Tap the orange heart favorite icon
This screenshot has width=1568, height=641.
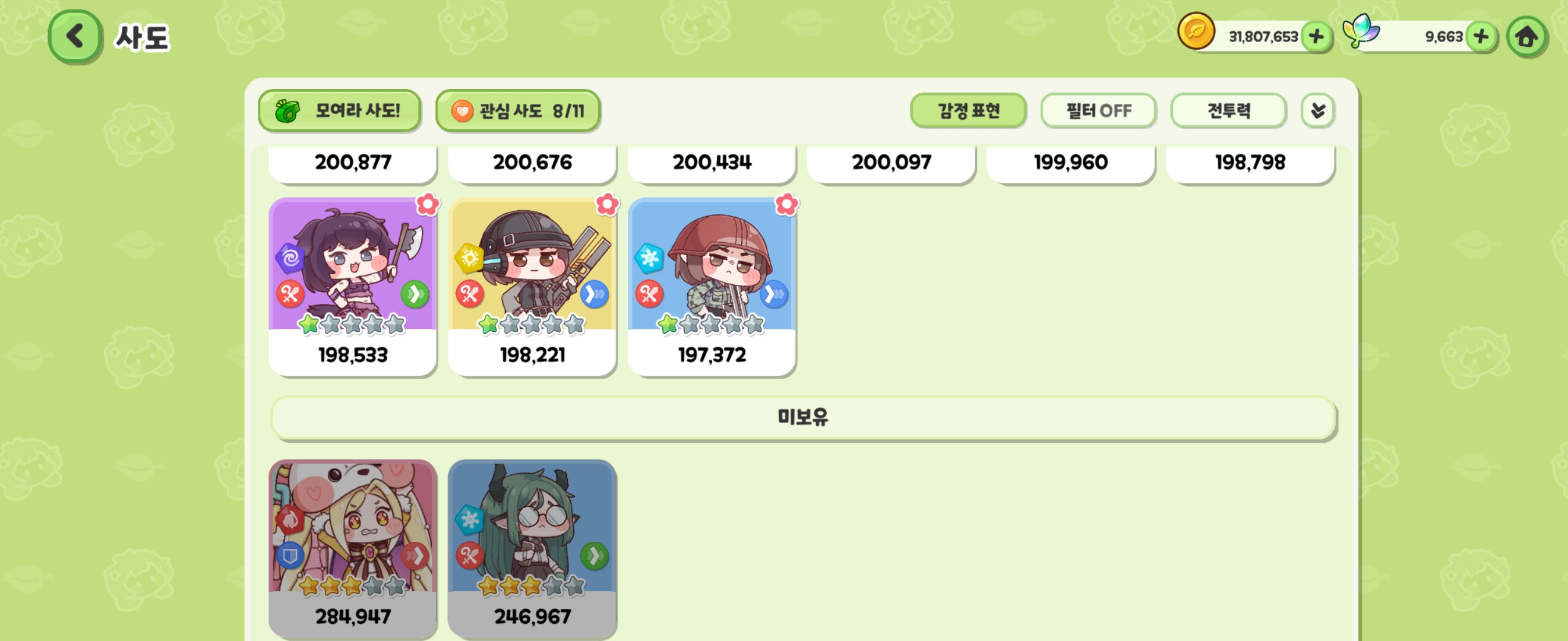point(462,110)
